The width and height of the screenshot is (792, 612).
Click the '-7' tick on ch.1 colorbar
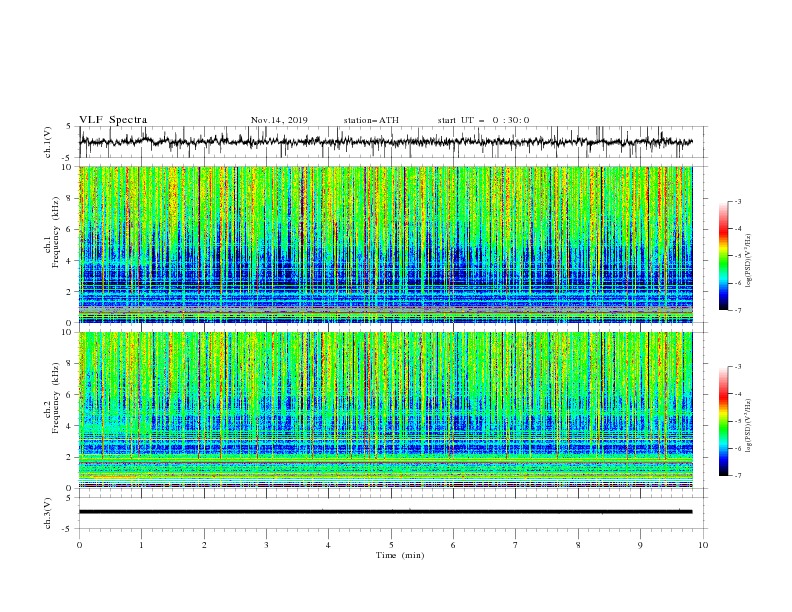737,310
